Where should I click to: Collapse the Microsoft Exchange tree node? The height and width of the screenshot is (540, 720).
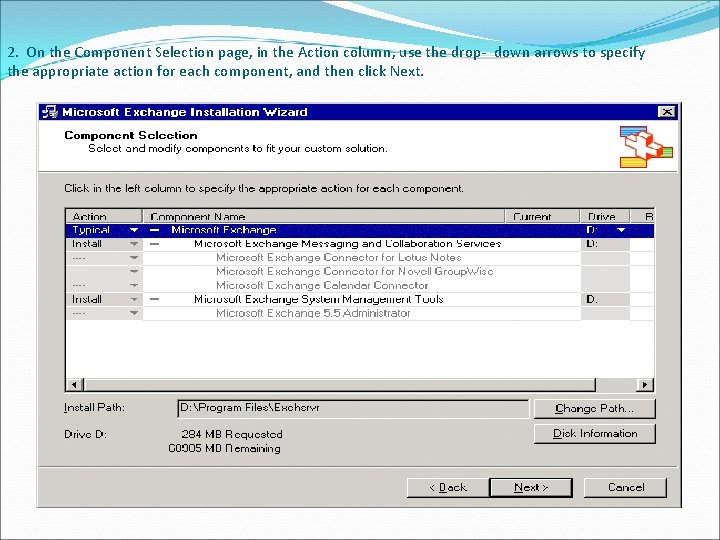pyautogui.click(x=155, y=230)
